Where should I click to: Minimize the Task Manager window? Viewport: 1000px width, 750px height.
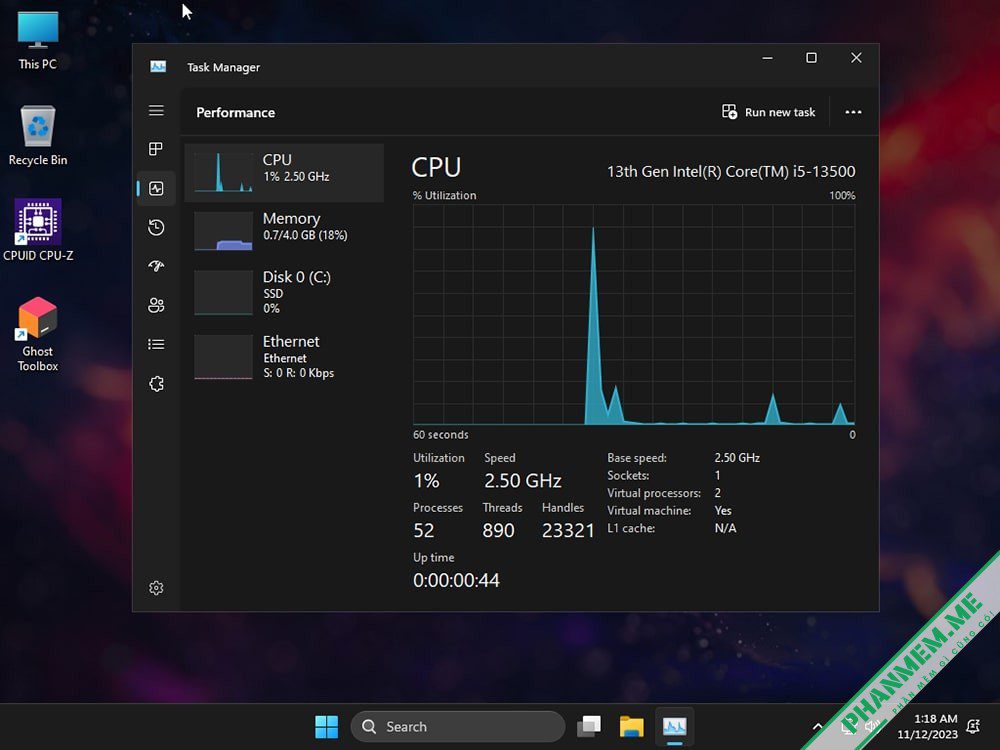coord(768,58)
